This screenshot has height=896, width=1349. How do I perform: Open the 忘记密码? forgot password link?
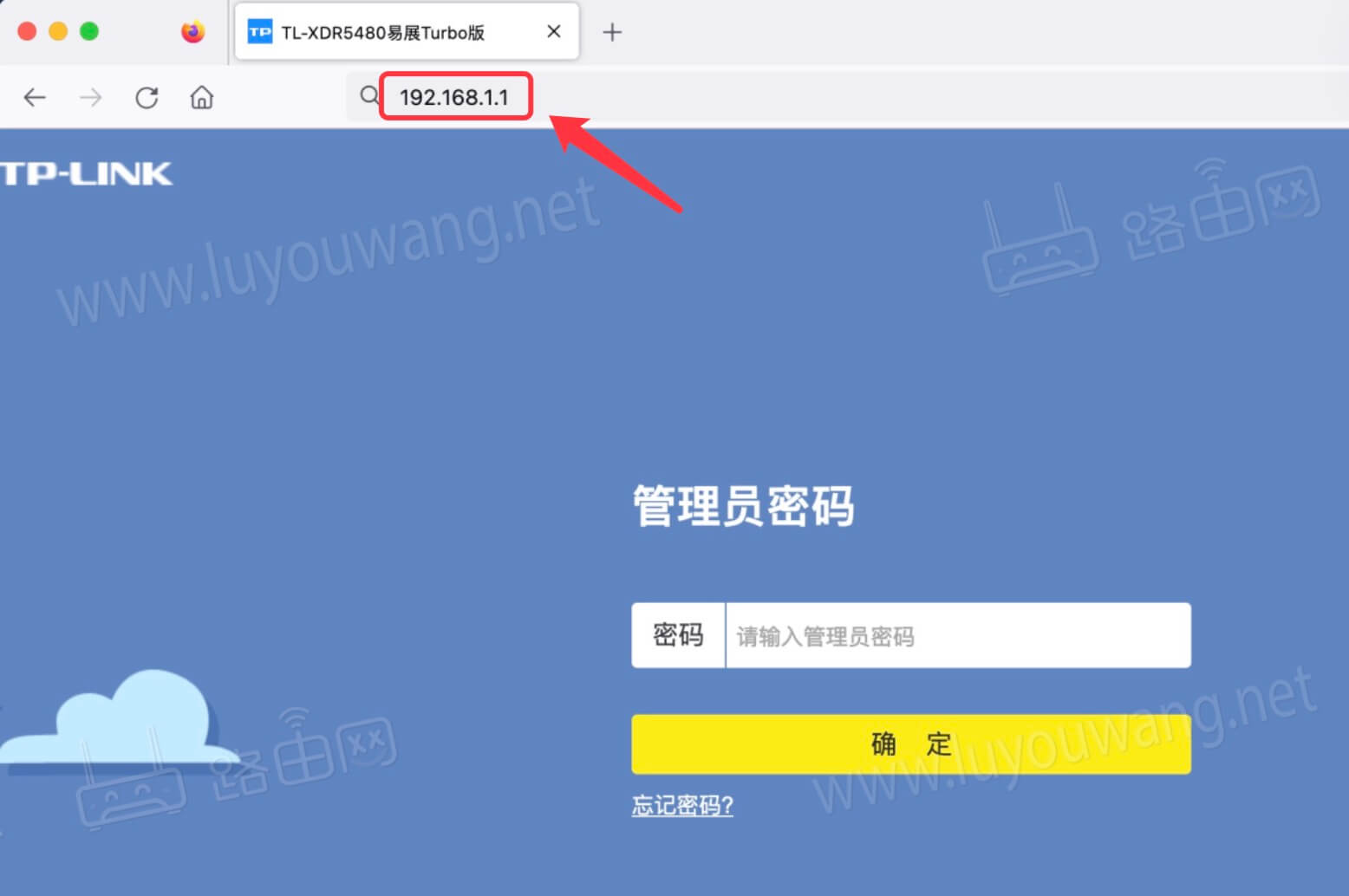point(681,806)
